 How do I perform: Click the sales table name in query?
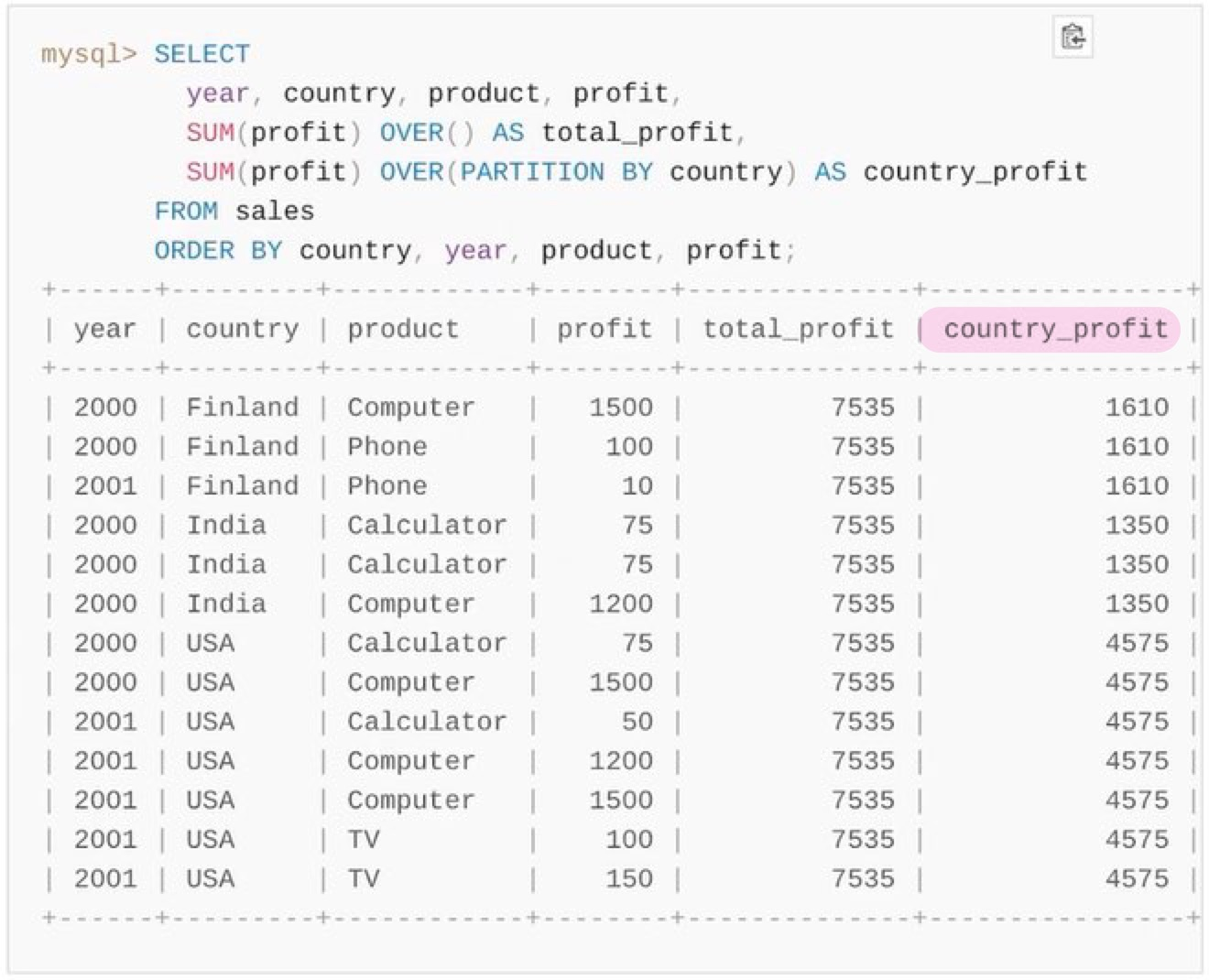[x=275, y=212]
